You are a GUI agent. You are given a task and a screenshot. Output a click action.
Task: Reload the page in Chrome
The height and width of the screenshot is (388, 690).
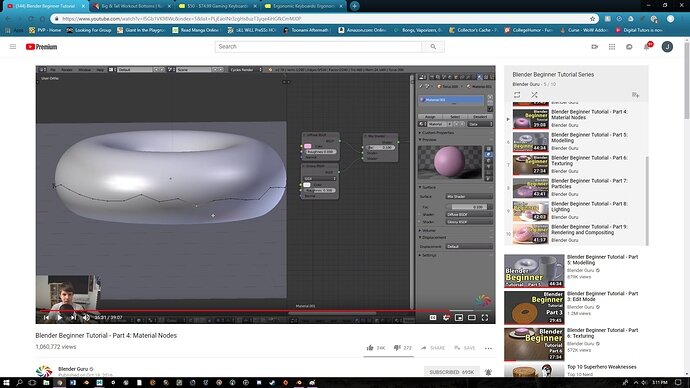pyautogui.click(x=30, y=19)
